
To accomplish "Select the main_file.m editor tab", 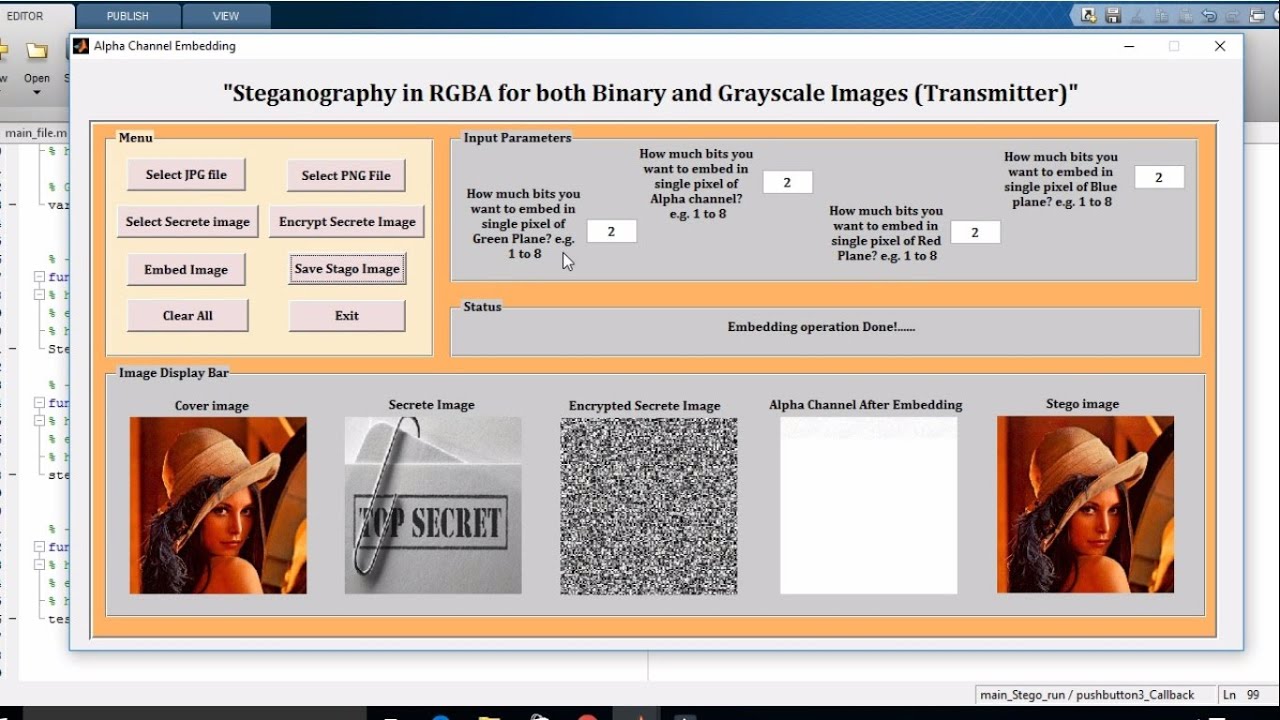I will tap(36, 132).
